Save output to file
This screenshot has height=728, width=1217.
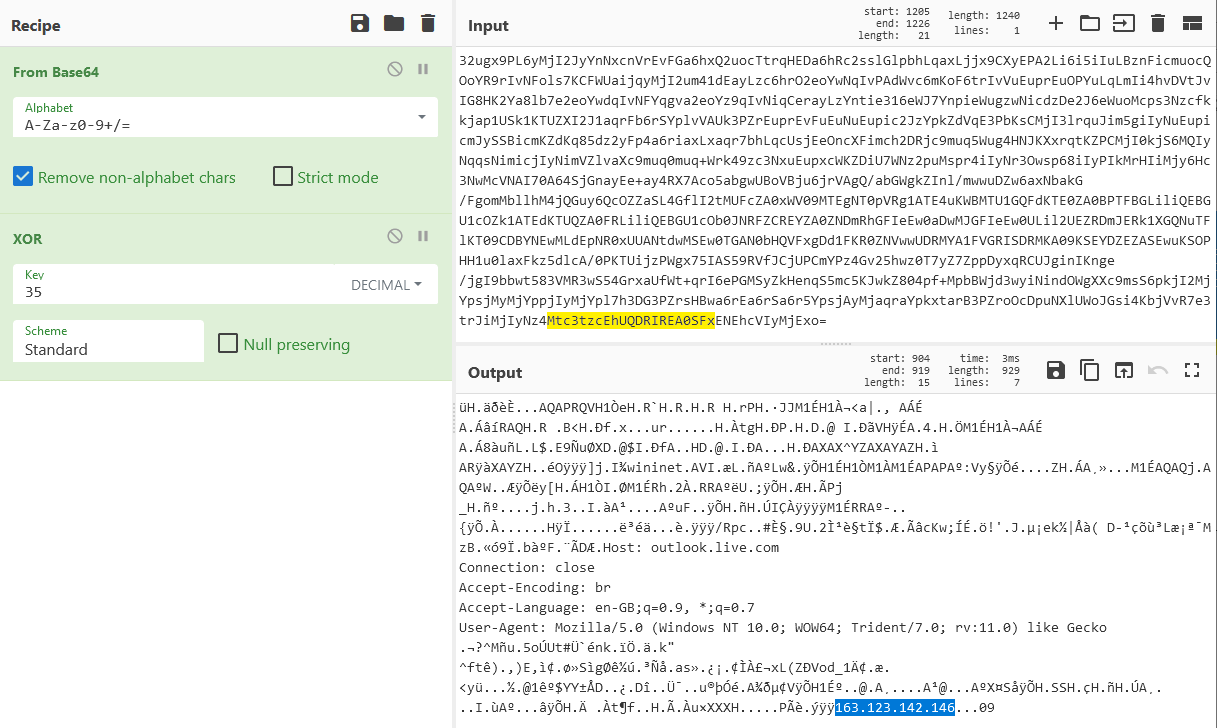point(1055,371)
